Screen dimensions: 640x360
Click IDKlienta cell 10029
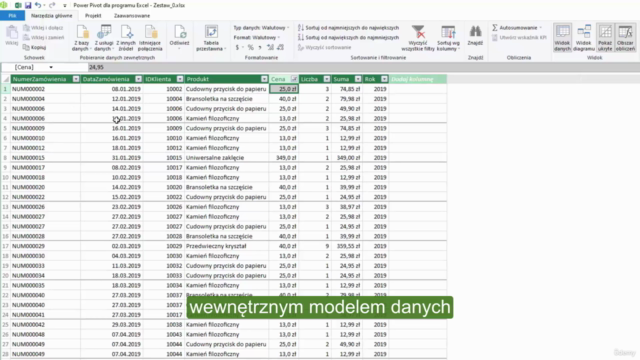(164, 246)
